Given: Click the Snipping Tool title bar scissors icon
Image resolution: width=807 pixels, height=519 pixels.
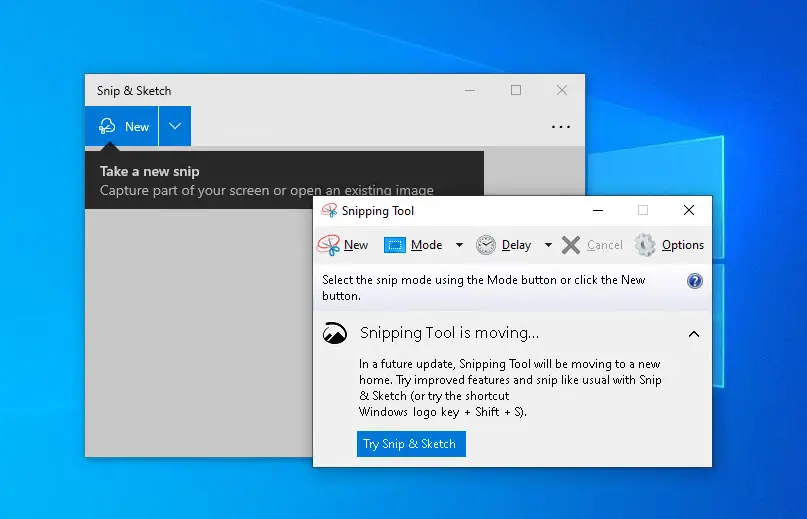Looking at the screenshot, I should coord(329,210).
